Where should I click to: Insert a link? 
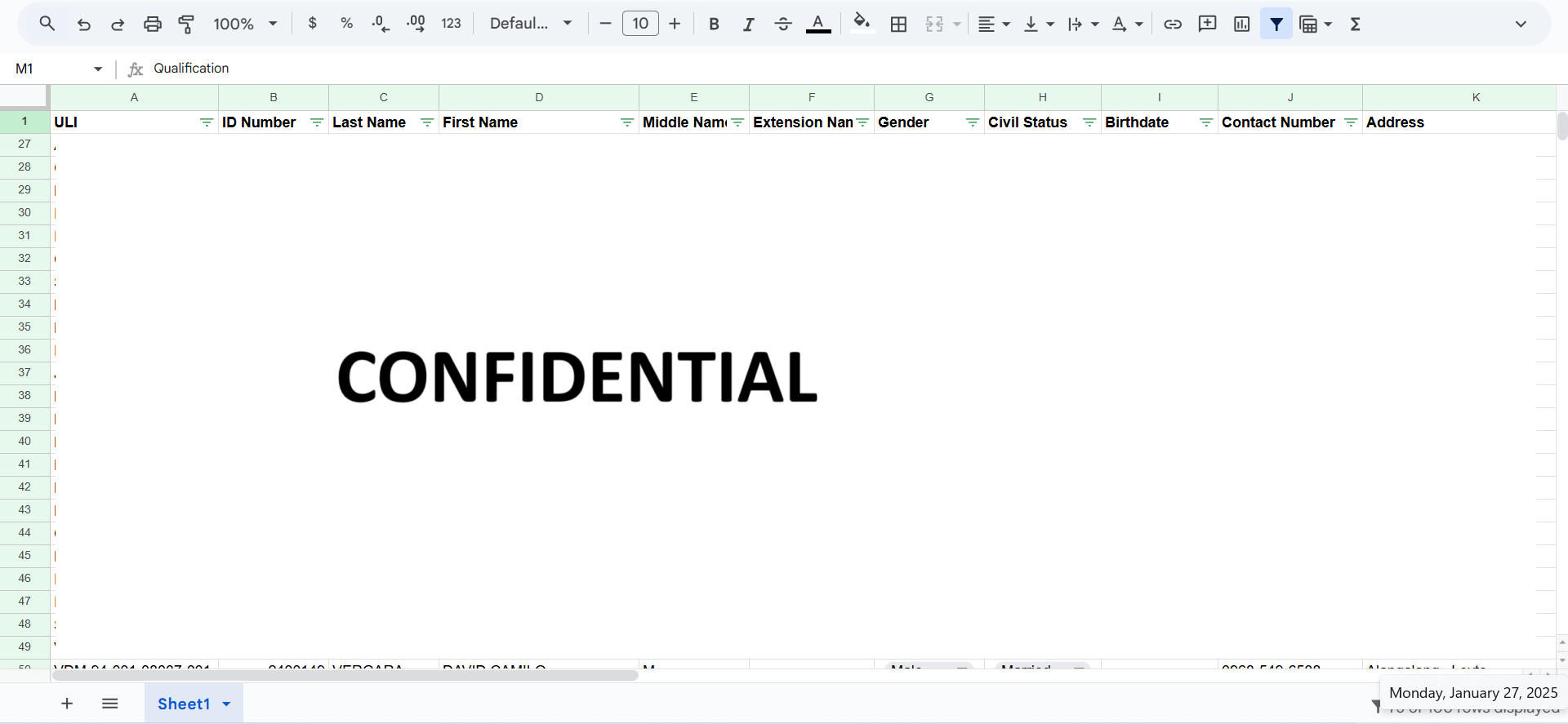pos(1173,24)
